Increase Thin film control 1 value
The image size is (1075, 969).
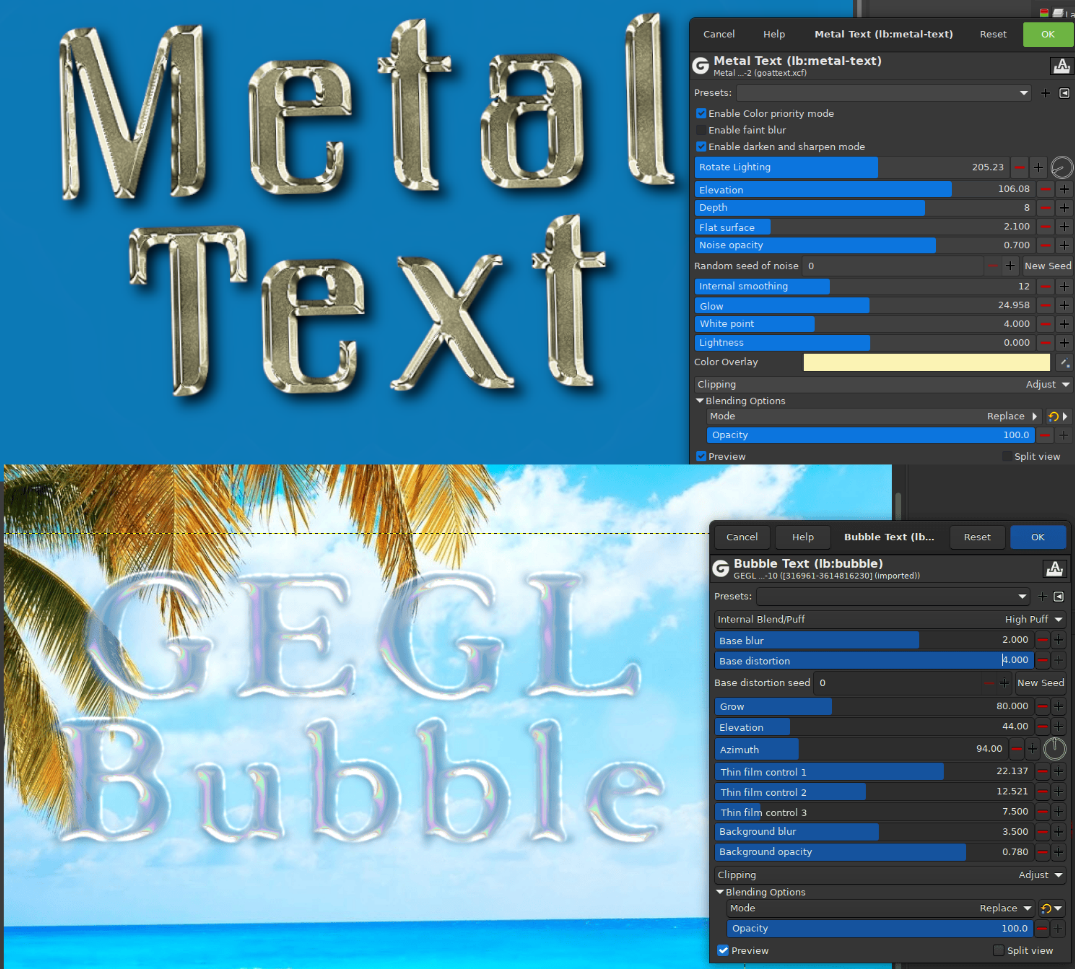1059,771
